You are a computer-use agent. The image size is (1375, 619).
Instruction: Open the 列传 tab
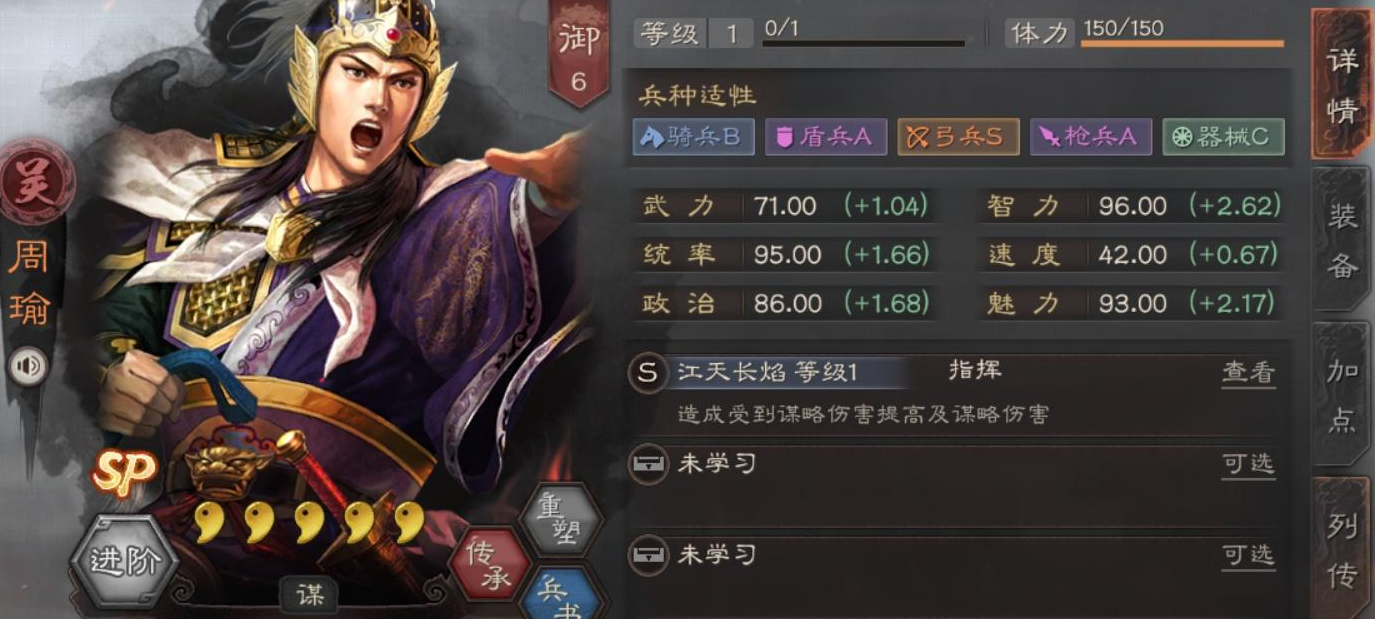point(1342,548)
